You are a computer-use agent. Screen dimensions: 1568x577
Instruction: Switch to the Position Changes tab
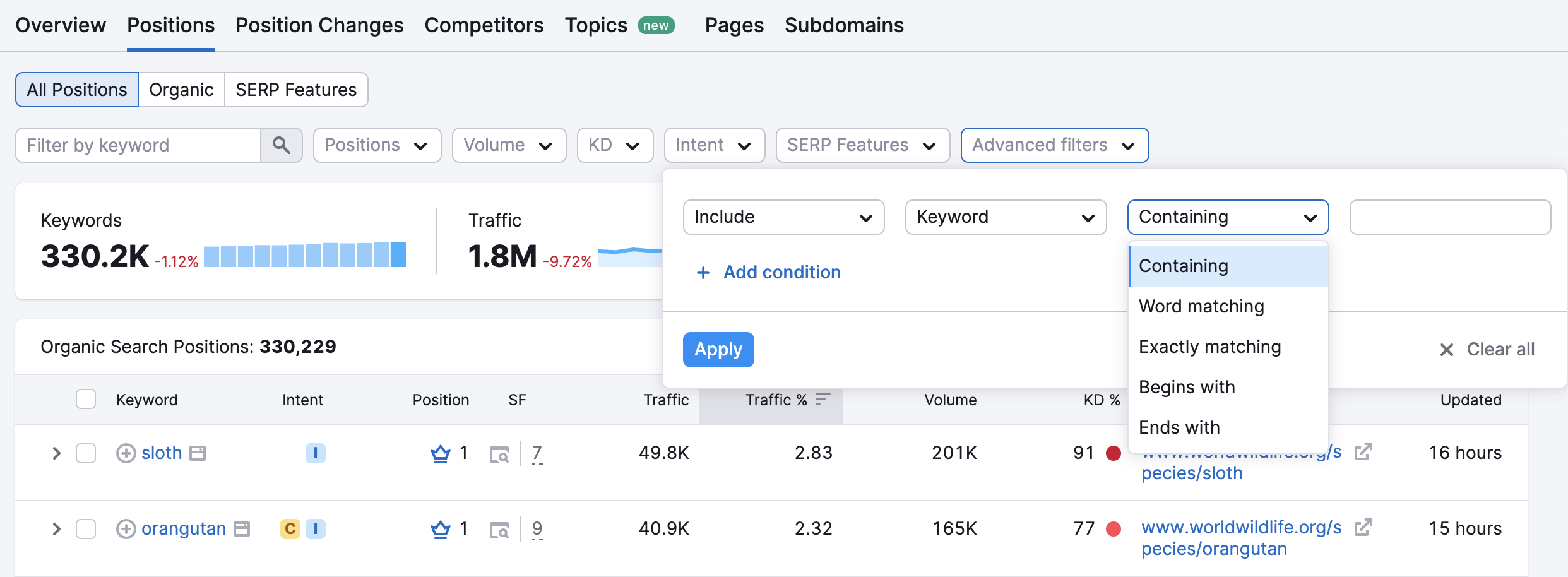[x=319, y=25]
